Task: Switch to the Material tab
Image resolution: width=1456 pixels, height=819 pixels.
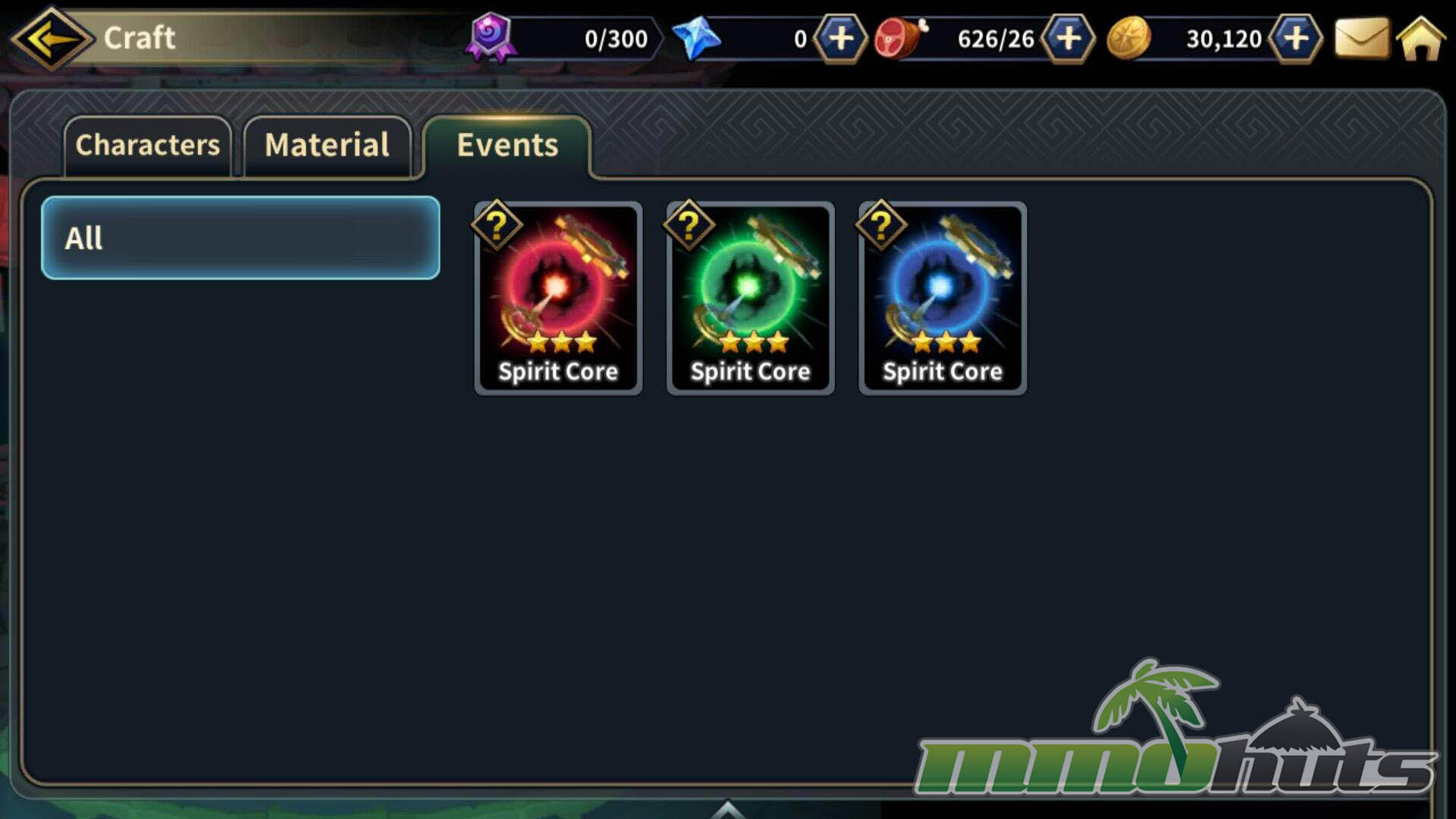Action: [327, 145]
